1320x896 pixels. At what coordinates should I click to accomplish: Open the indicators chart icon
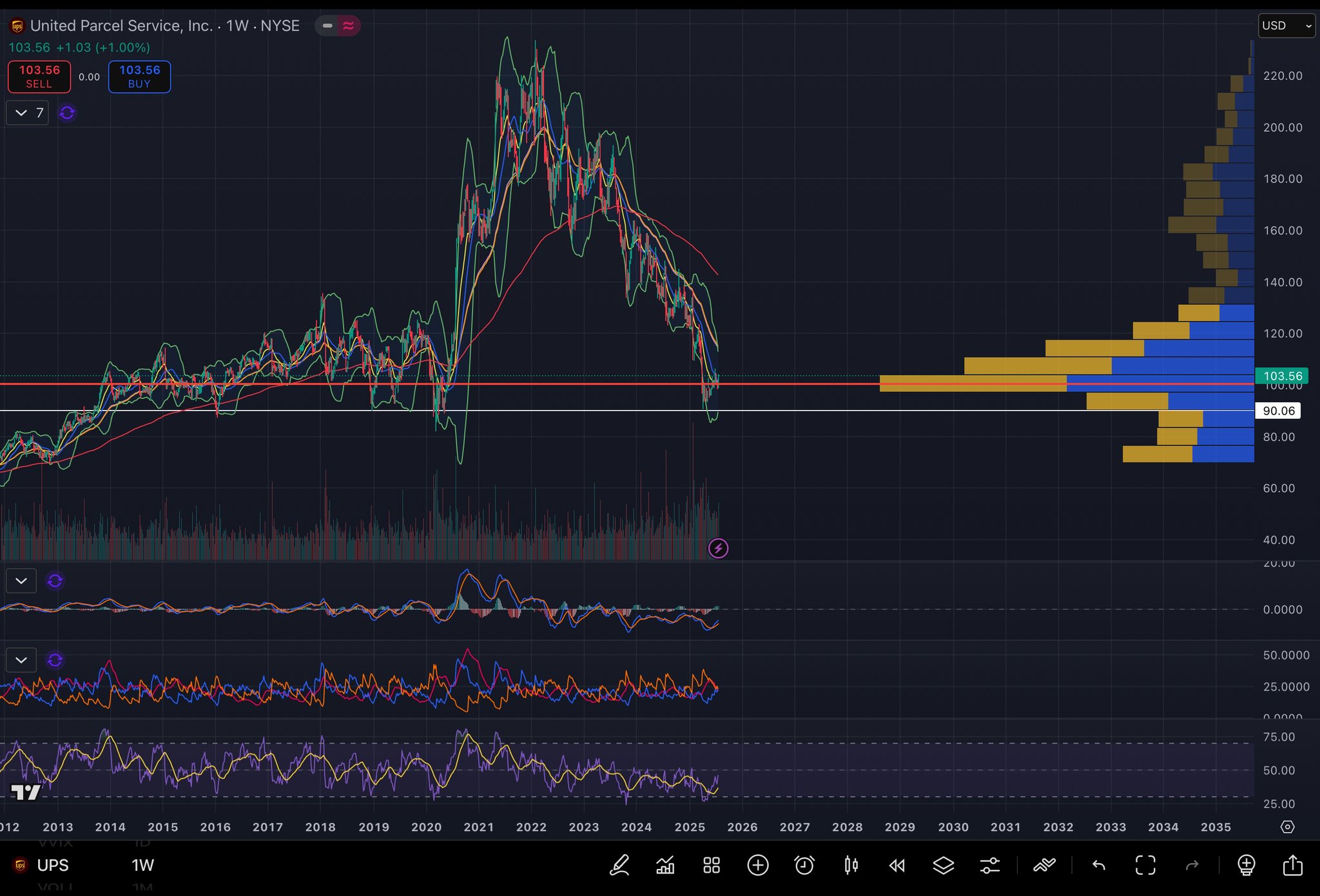tap(665, 865)
